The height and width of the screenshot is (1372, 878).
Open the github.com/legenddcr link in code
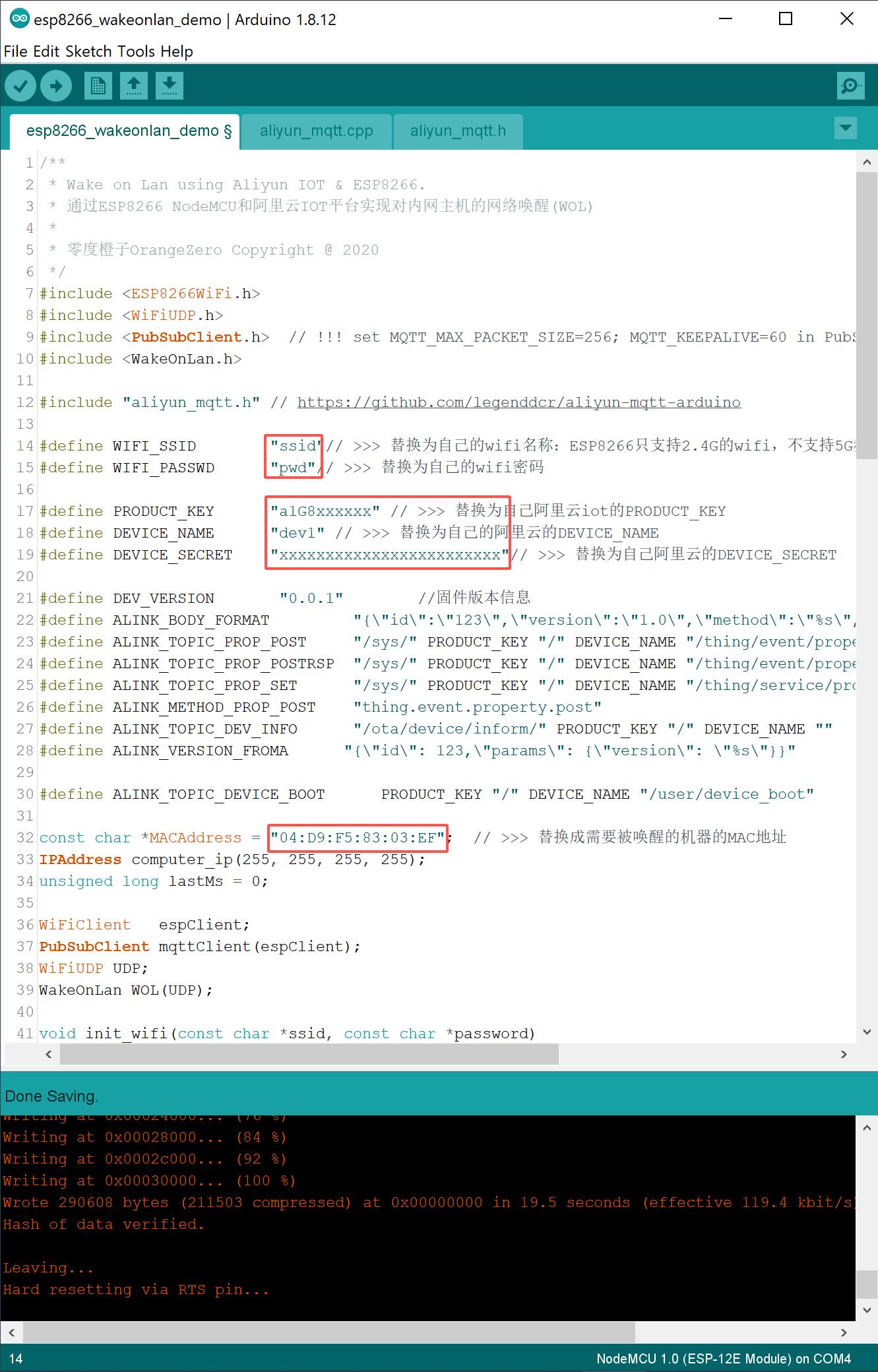(518, 402)
